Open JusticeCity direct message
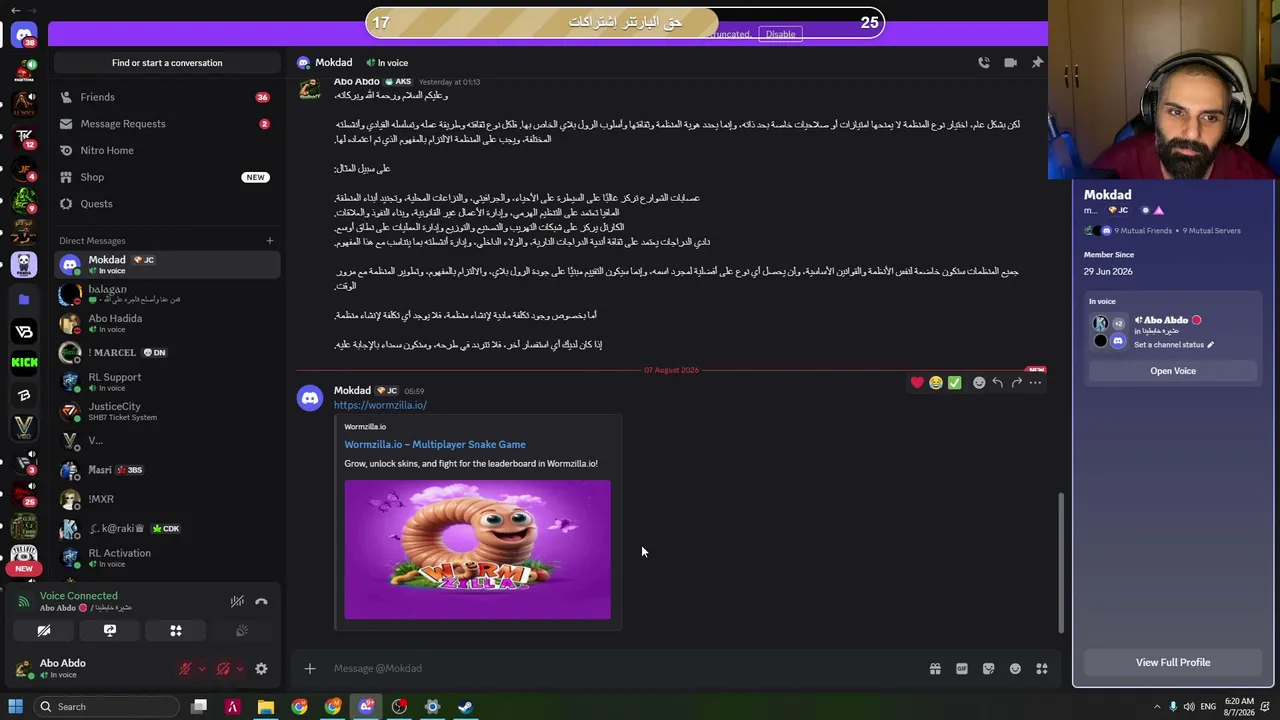 (x=167, y=411)
